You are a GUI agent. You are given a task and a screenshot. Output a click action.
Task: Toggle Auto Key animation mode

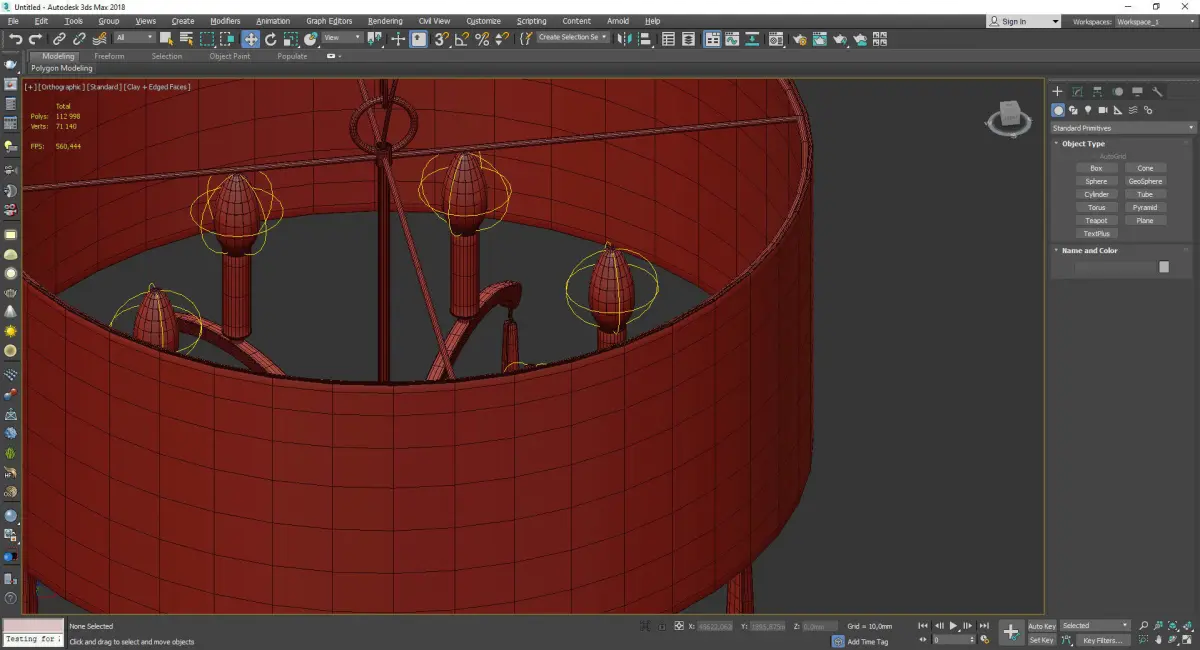(1041, 626)
